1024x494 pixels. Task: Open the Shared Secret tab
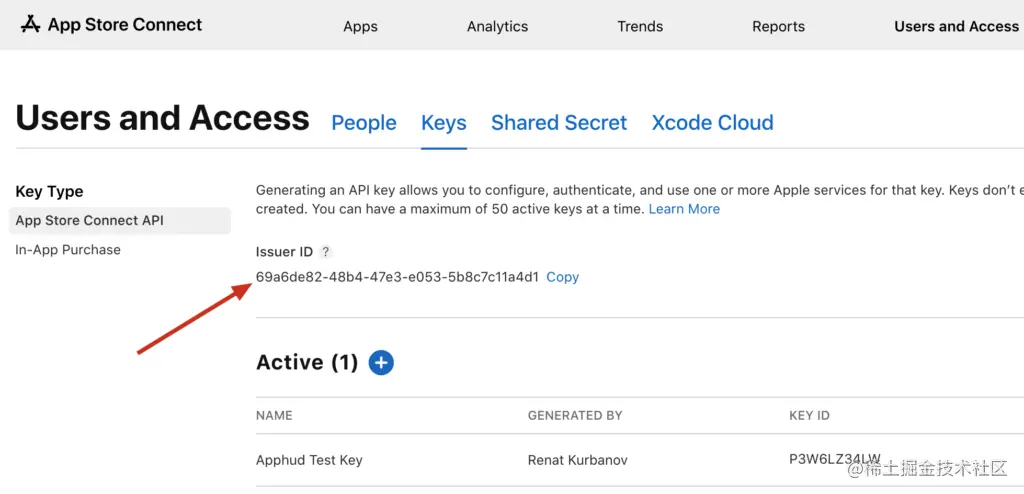(x=559, y=123)
